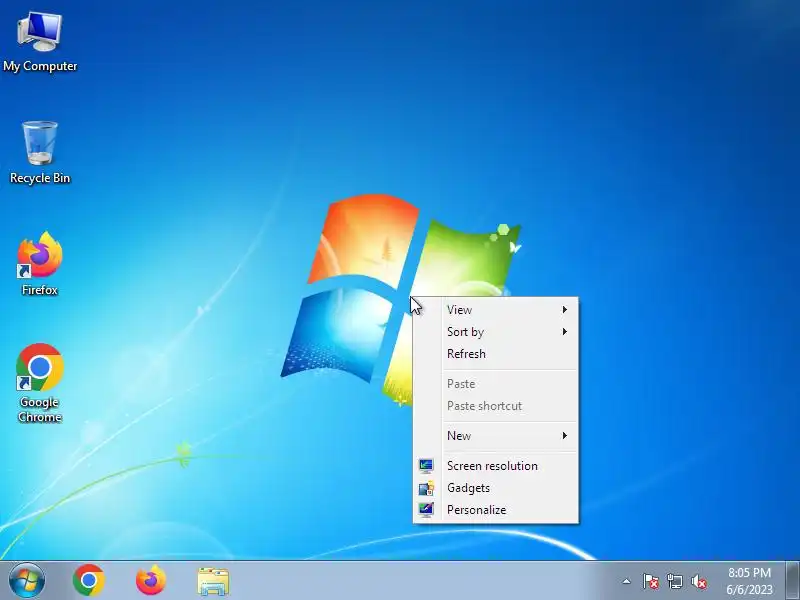Click the arrow beside Sort by

pos(565,332)
